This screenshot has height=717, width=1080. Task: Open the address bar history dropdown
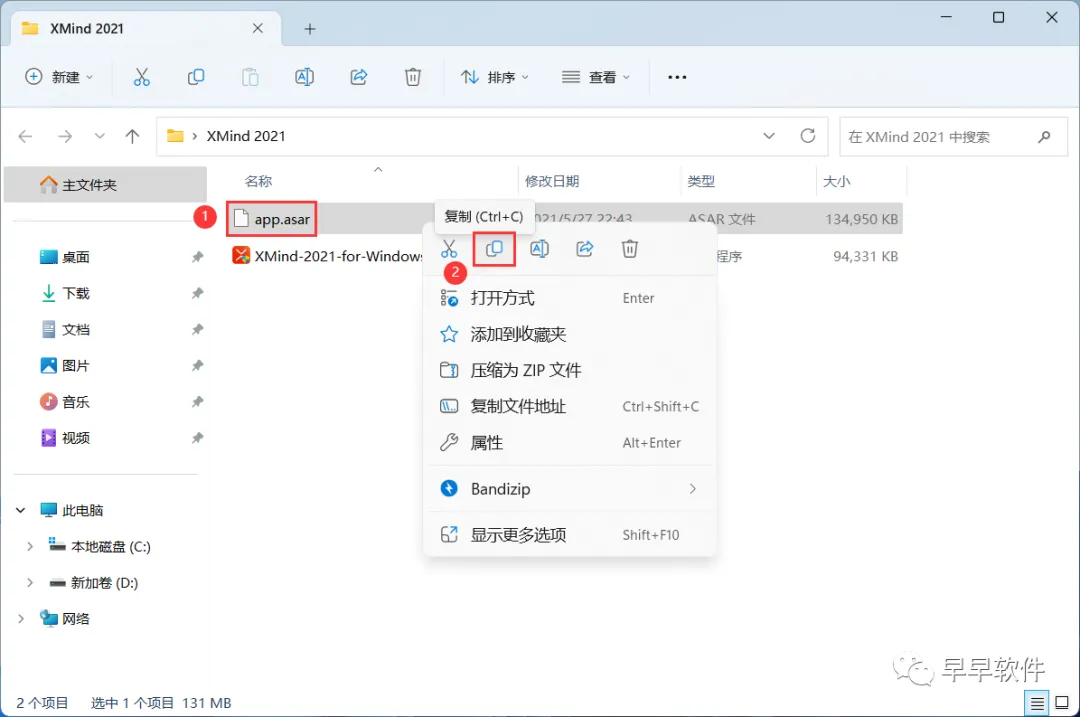point(769,136)
